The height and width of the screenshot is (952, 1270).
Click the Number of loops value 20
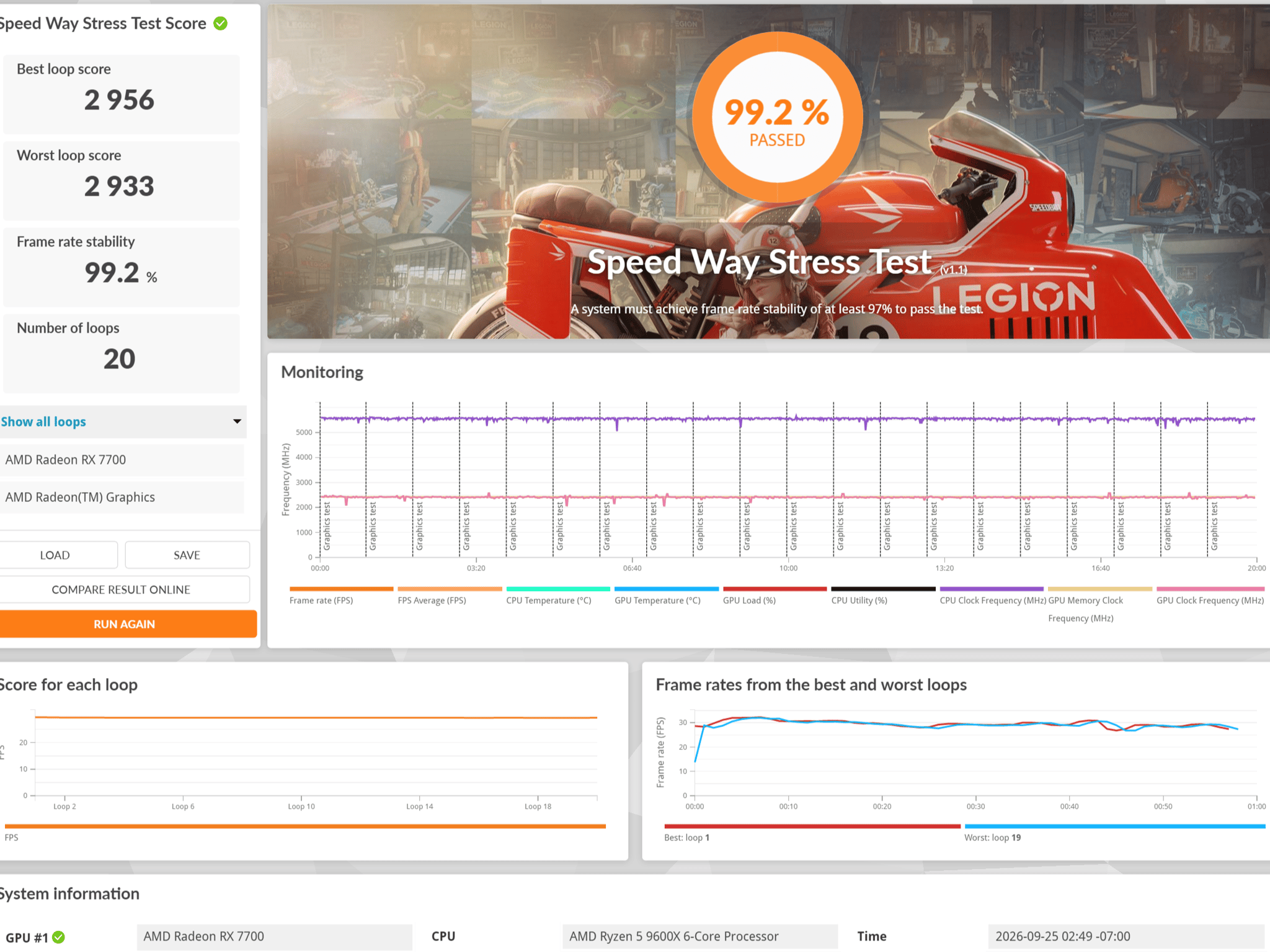[119, 359]
